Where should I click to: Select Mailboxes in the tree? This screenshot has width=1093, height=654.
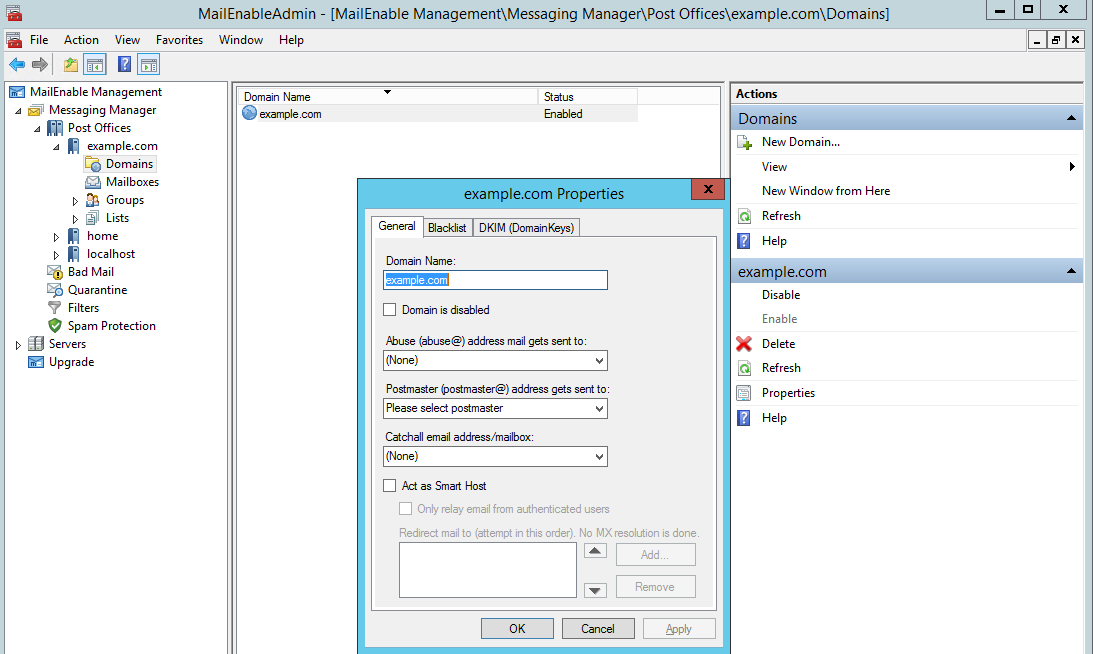click(x=132, y=182)
